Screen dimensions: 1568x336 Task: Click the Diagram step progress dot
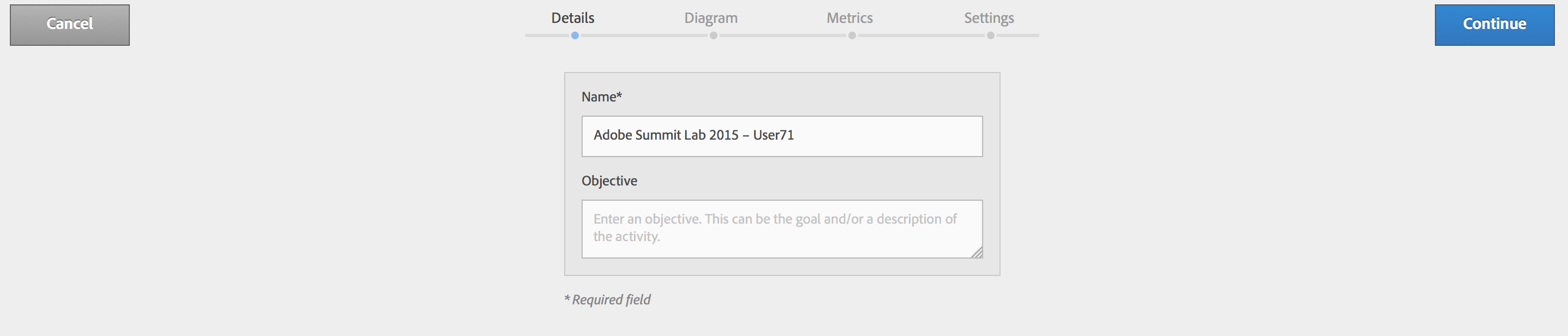[714, 36]
